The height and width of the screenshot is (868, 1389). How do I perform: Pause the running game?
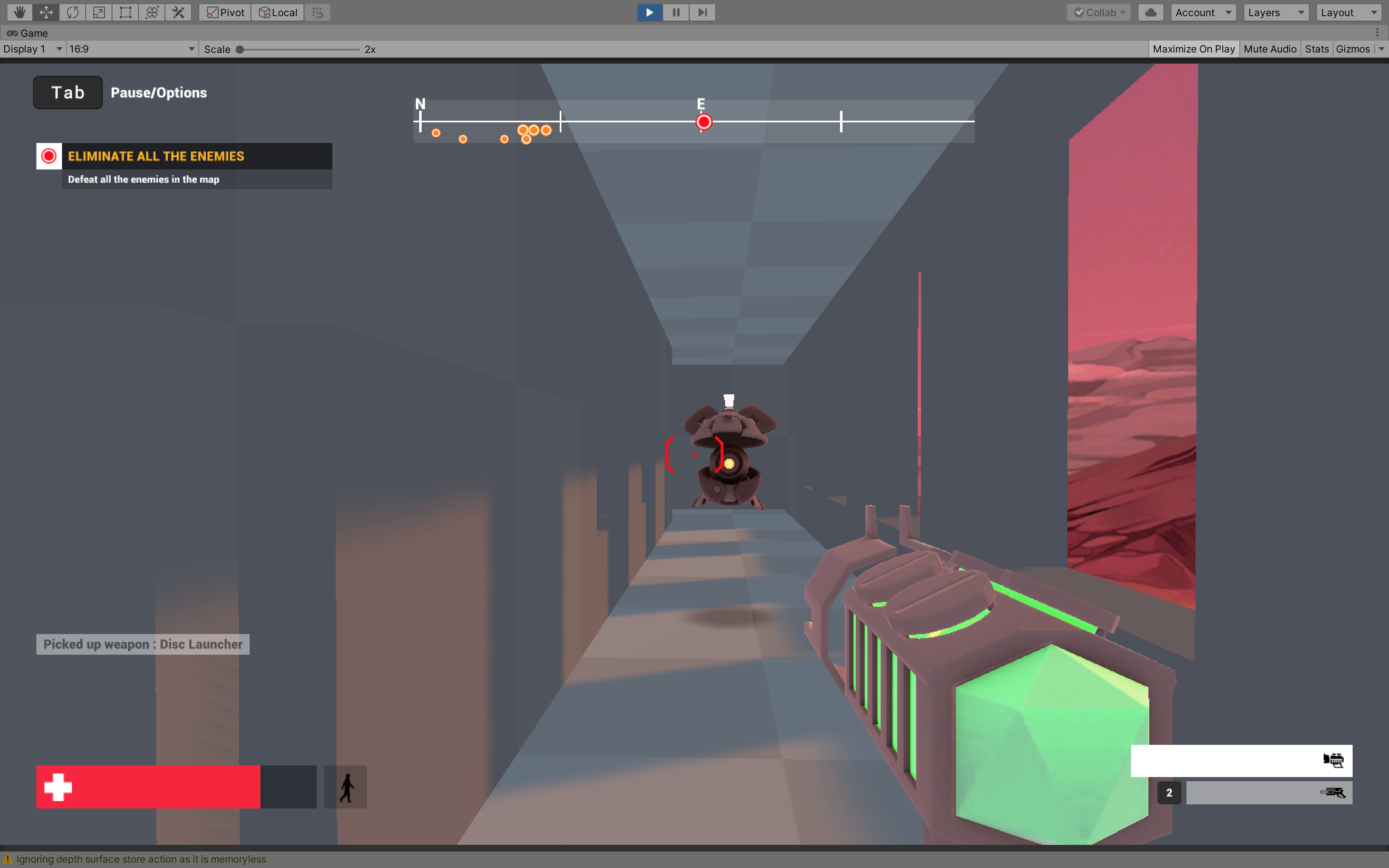(x=675, y=12)
